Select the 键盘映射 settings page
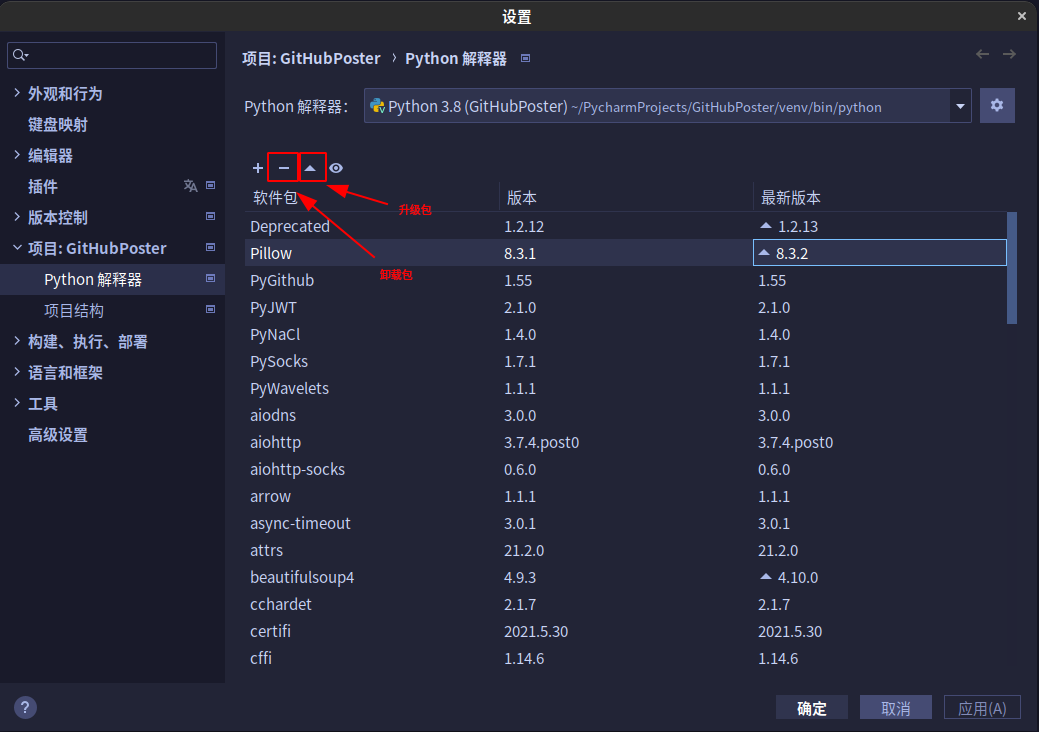The width and height of the screenshot is (1039, 732). pos(63,124)
